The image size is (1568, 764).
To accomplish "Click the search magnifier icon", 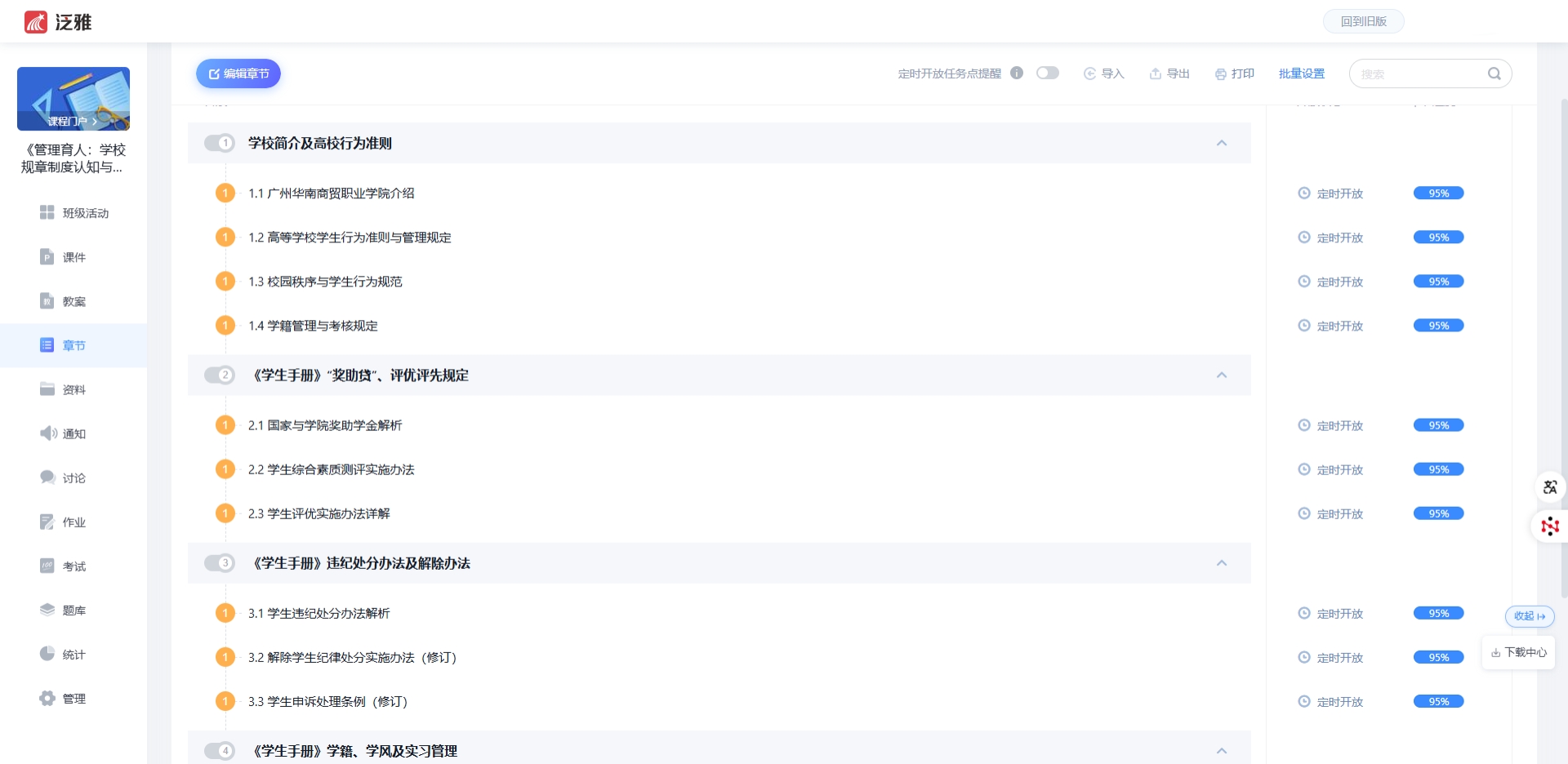I will [x=1494, y=73].
